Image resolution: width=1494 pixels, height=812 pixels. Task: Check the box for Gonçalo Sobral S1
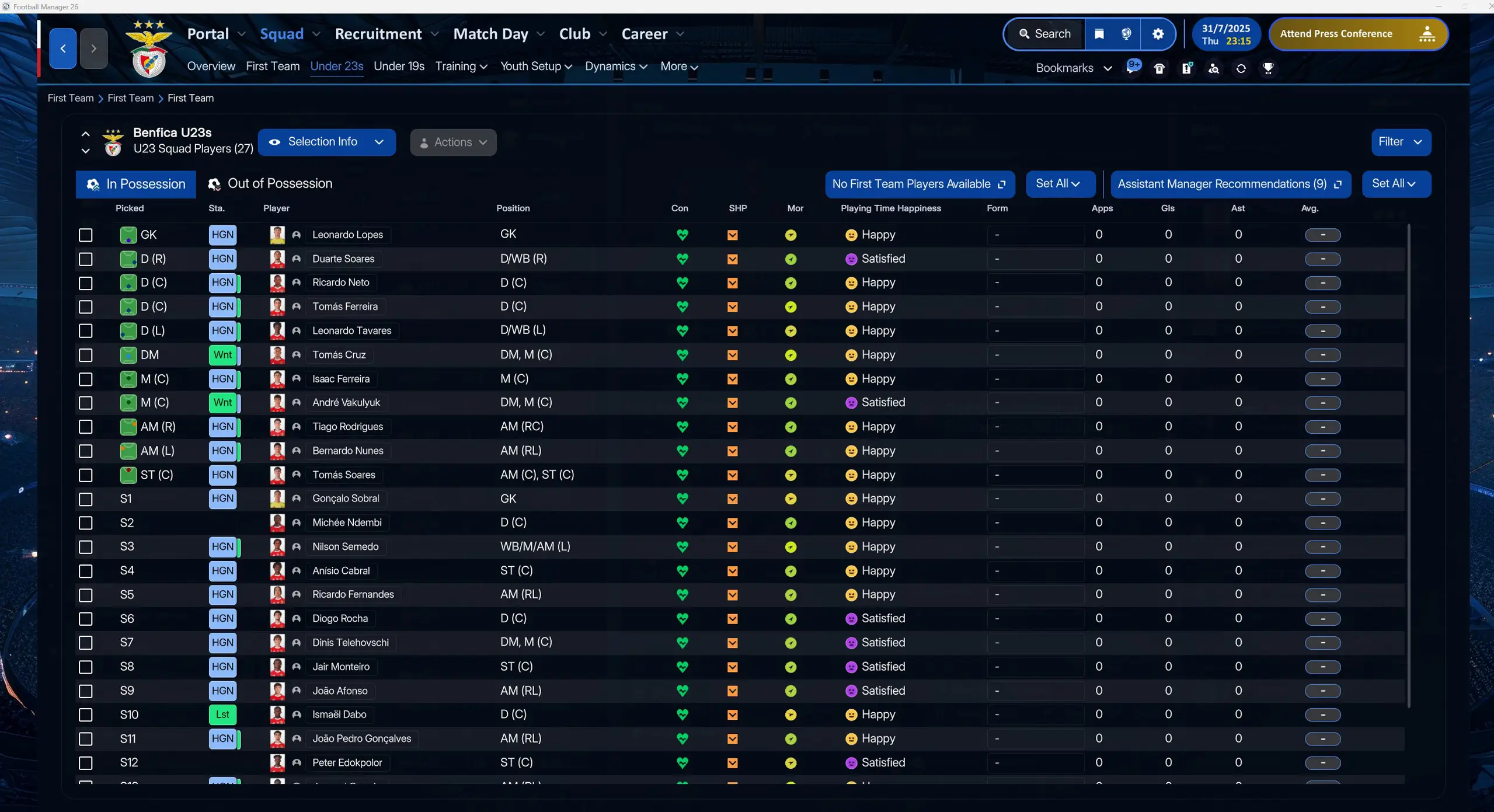[86, 499]
